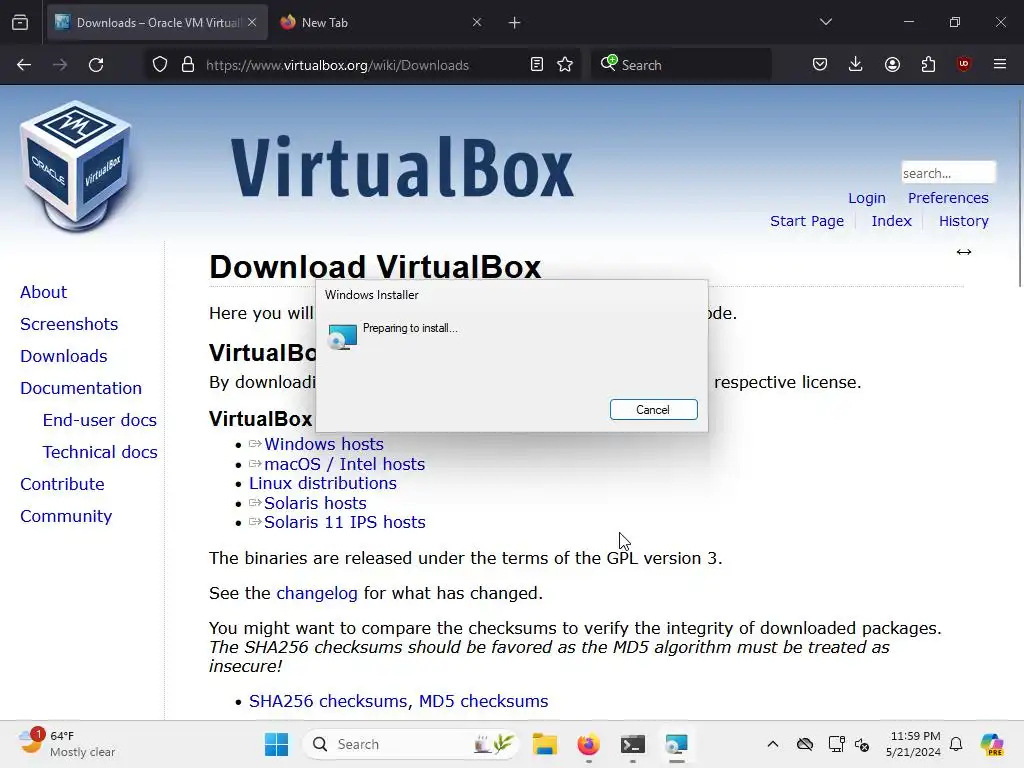Click the installer icon in taskbar
This screenshot has width=1024, height=768.
(x=677, y=744)
